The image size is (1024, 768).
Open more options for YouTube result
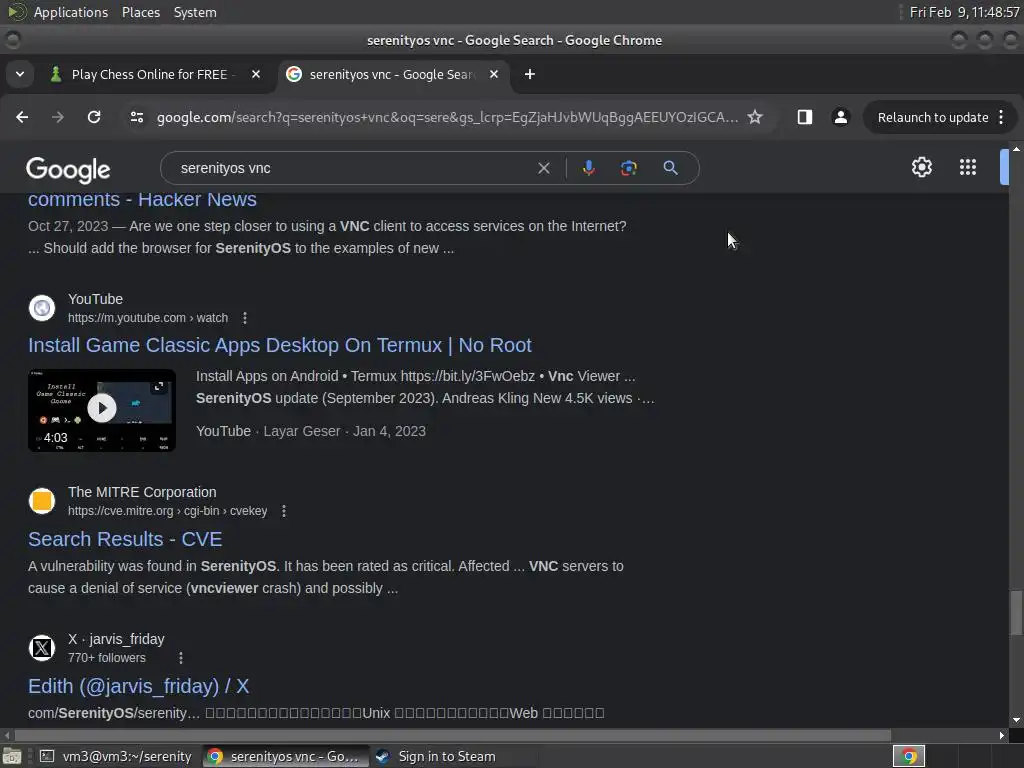245,318
